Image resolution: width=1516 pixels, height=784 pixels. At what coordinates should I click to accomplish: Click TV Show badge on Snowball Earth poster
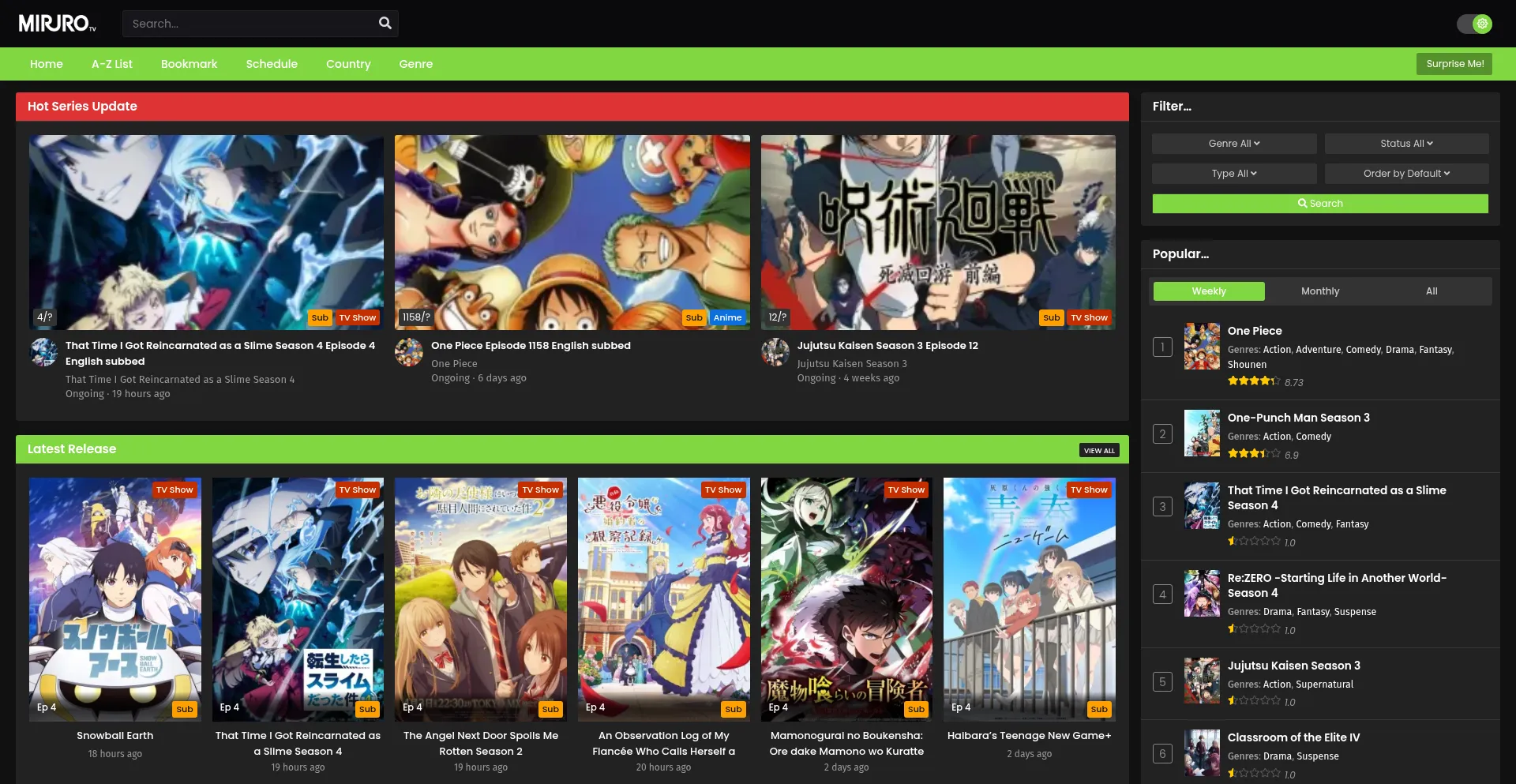point(174,490)
